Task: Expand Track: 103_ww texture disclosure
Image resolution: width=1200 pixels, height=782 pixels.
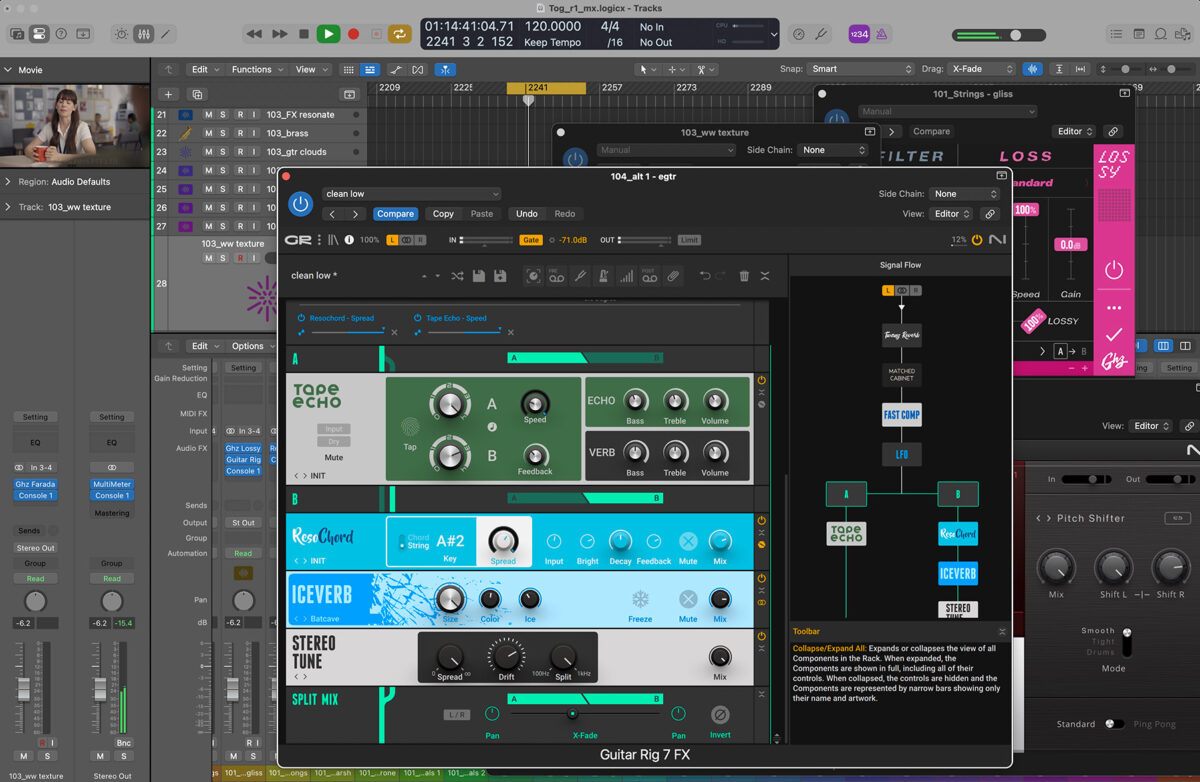Action: tap(8, 207)
